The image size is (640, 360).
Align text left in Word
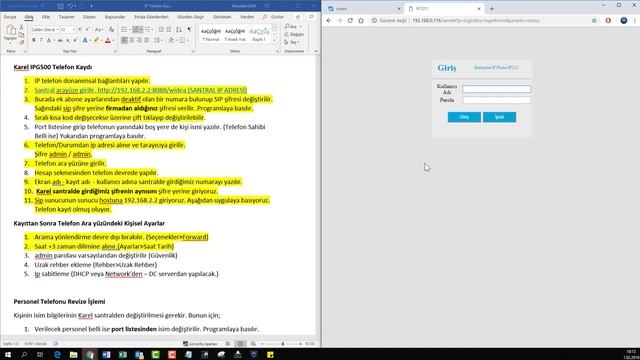coord(124,40)
